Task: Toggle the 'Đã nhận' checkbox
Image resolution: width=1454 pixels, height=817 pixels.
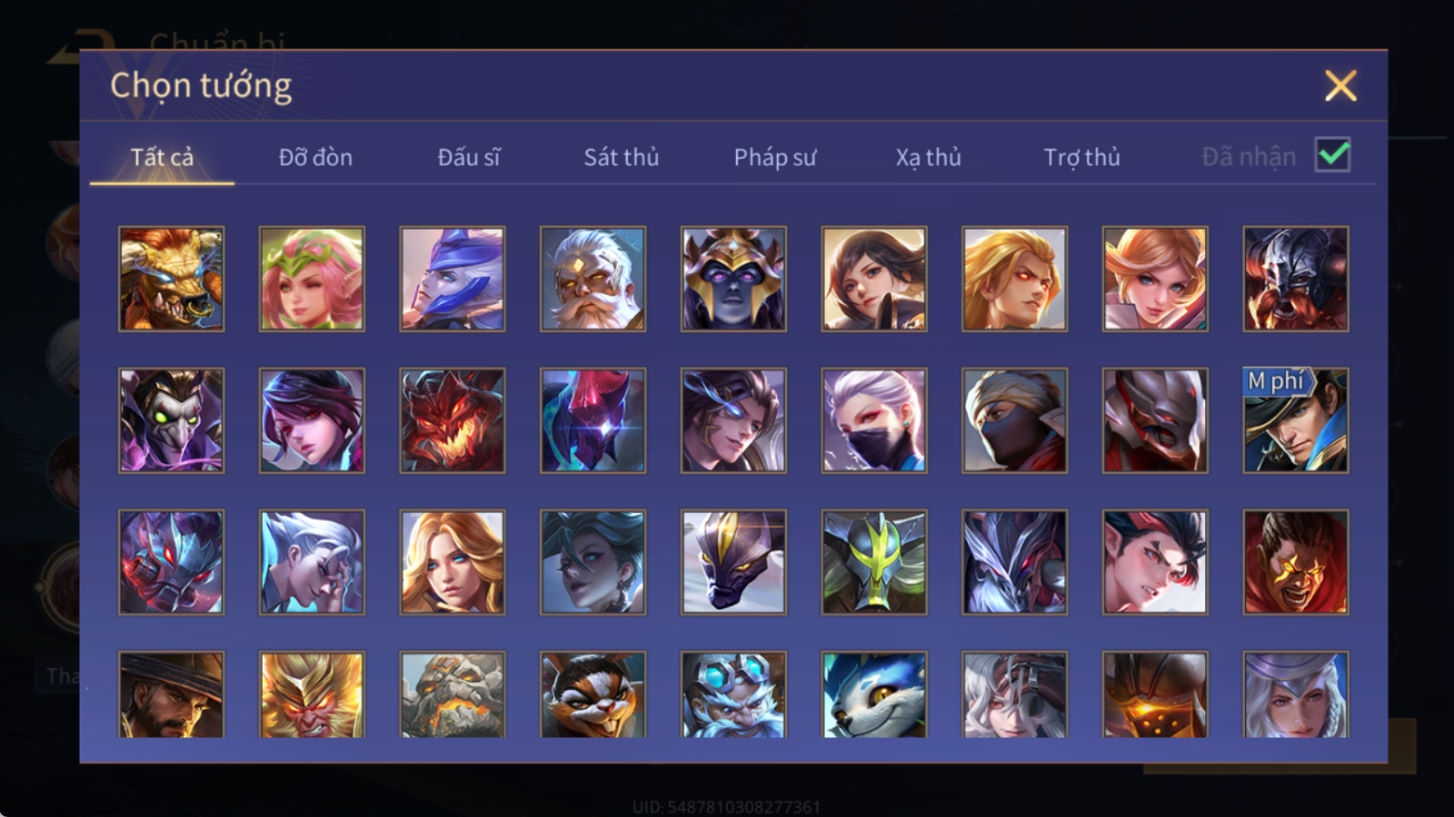Action: pos(1332,155)
